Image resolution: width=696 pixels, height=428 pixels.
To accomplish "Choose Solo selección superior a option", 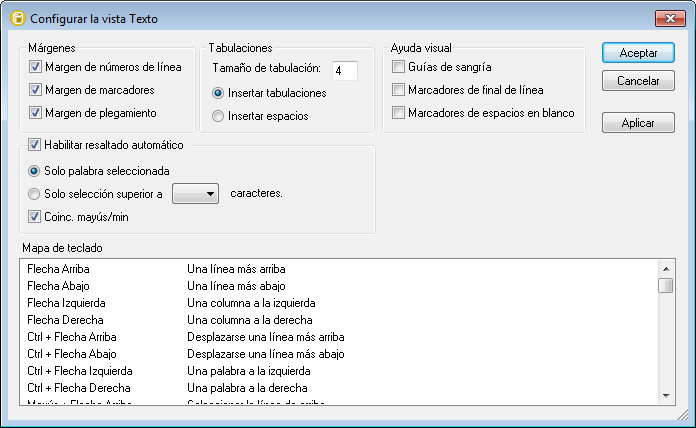I will (x=34, y=194).
